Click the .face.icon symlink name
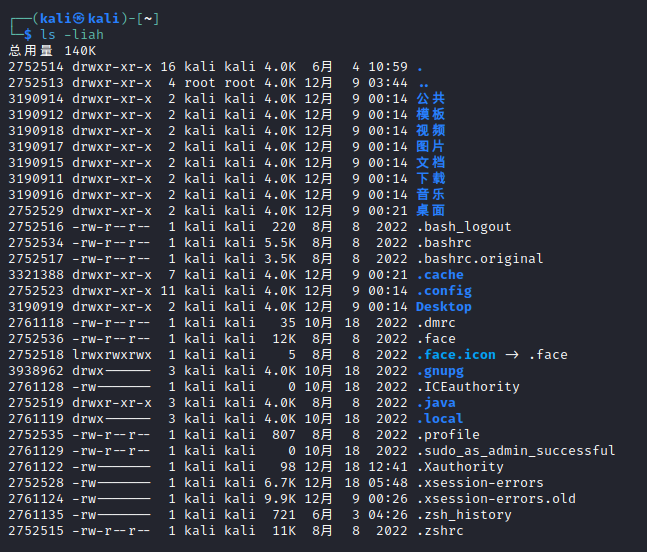 pyautogui.click(x=455, y=354)
